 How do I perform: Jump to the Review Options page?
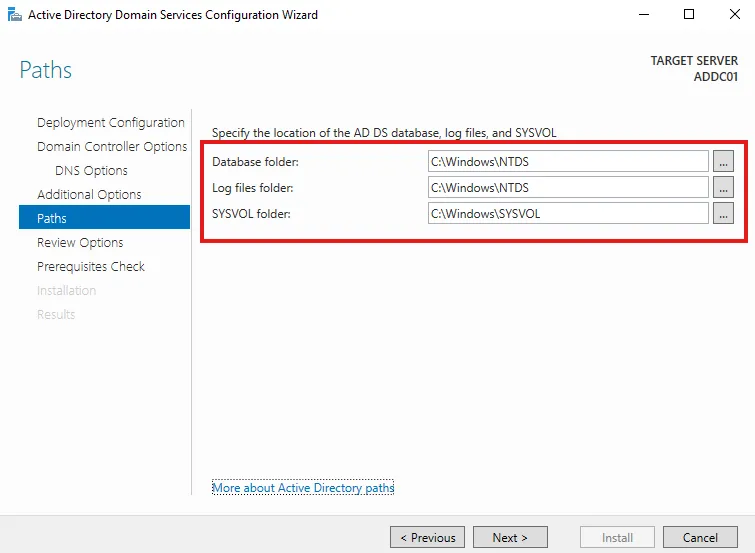point(80,243)
